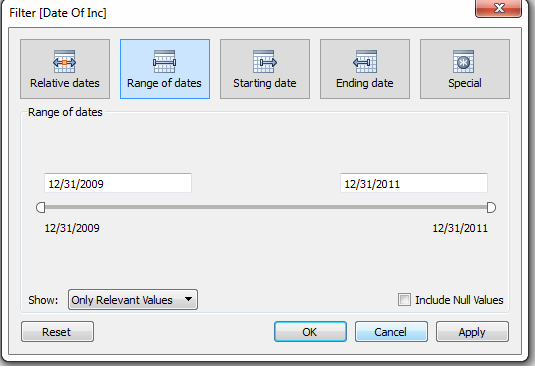Viewport: 535px width, 371px height.
Task: Select the Ending date calendar icon
Action: pos(365,61)
